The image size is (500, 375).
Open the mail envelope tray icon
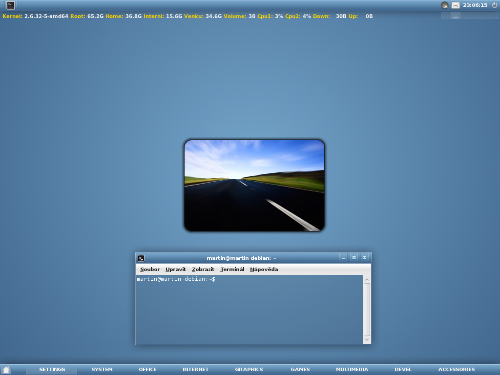coord(455,5)
